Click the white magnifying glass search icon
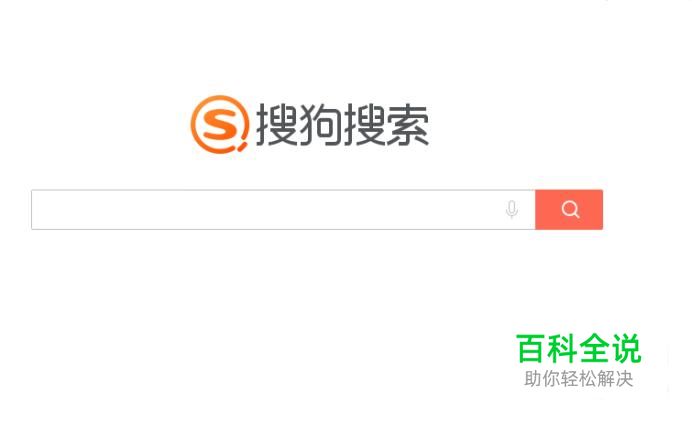The image size is (692, 423). (570, 209)
